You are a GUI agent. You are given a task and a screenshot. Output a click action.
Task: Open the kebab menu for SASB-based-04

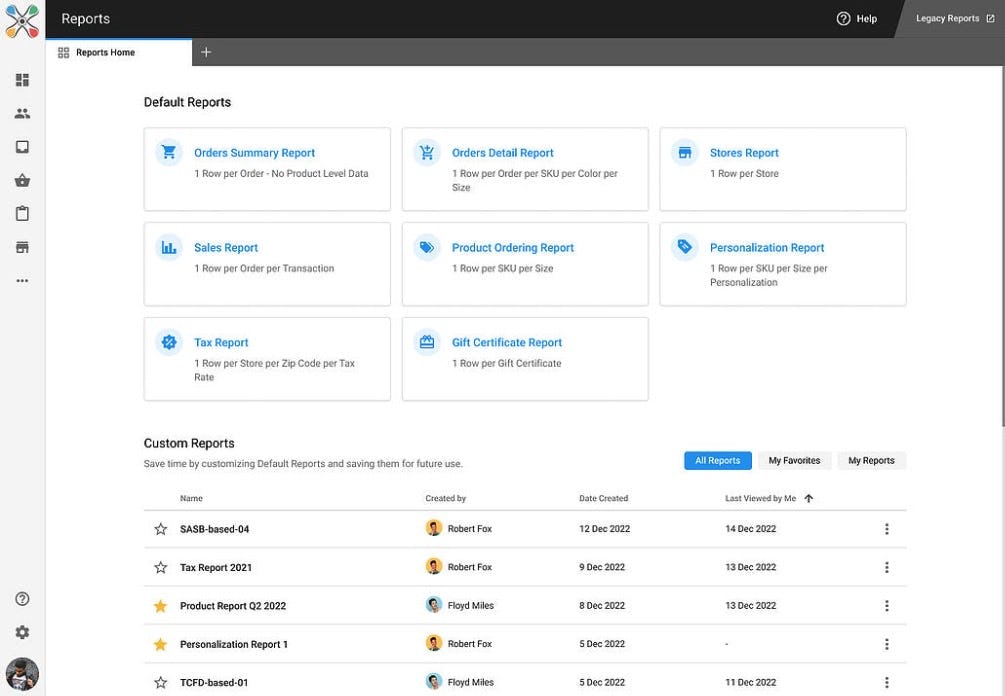[886, 528]
